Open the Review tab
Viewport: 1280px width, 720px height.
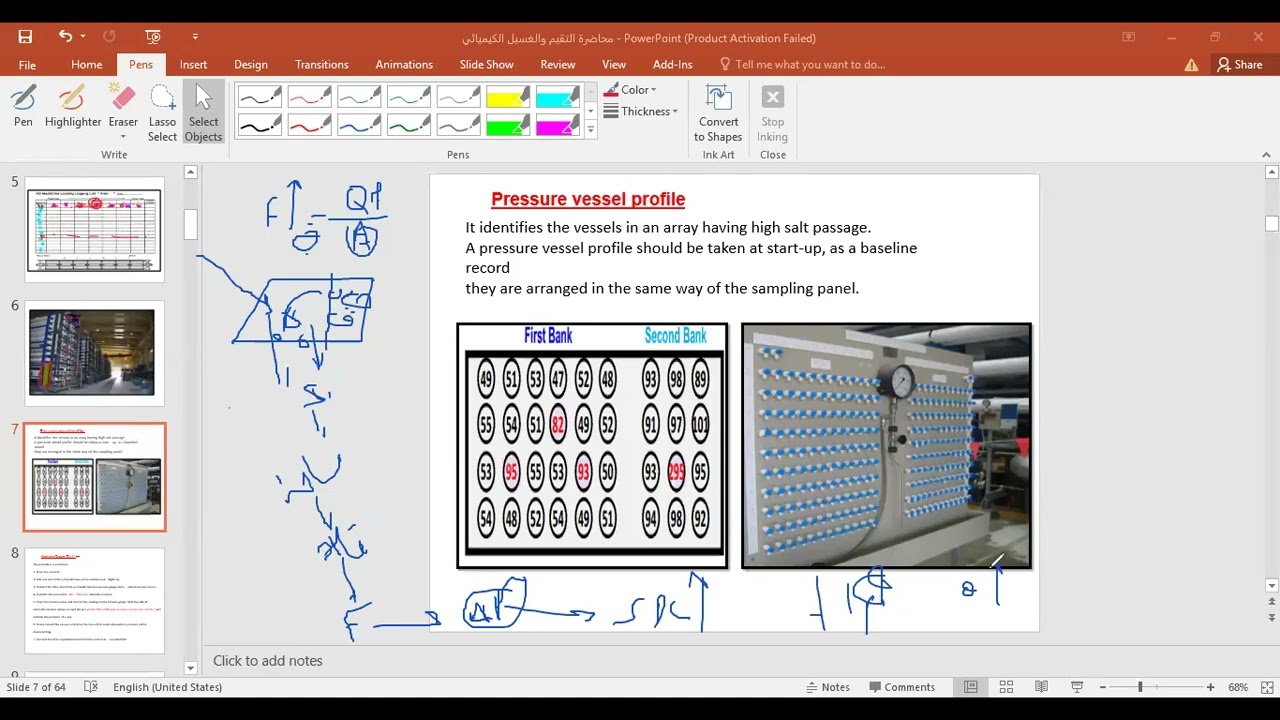point(558,64)
